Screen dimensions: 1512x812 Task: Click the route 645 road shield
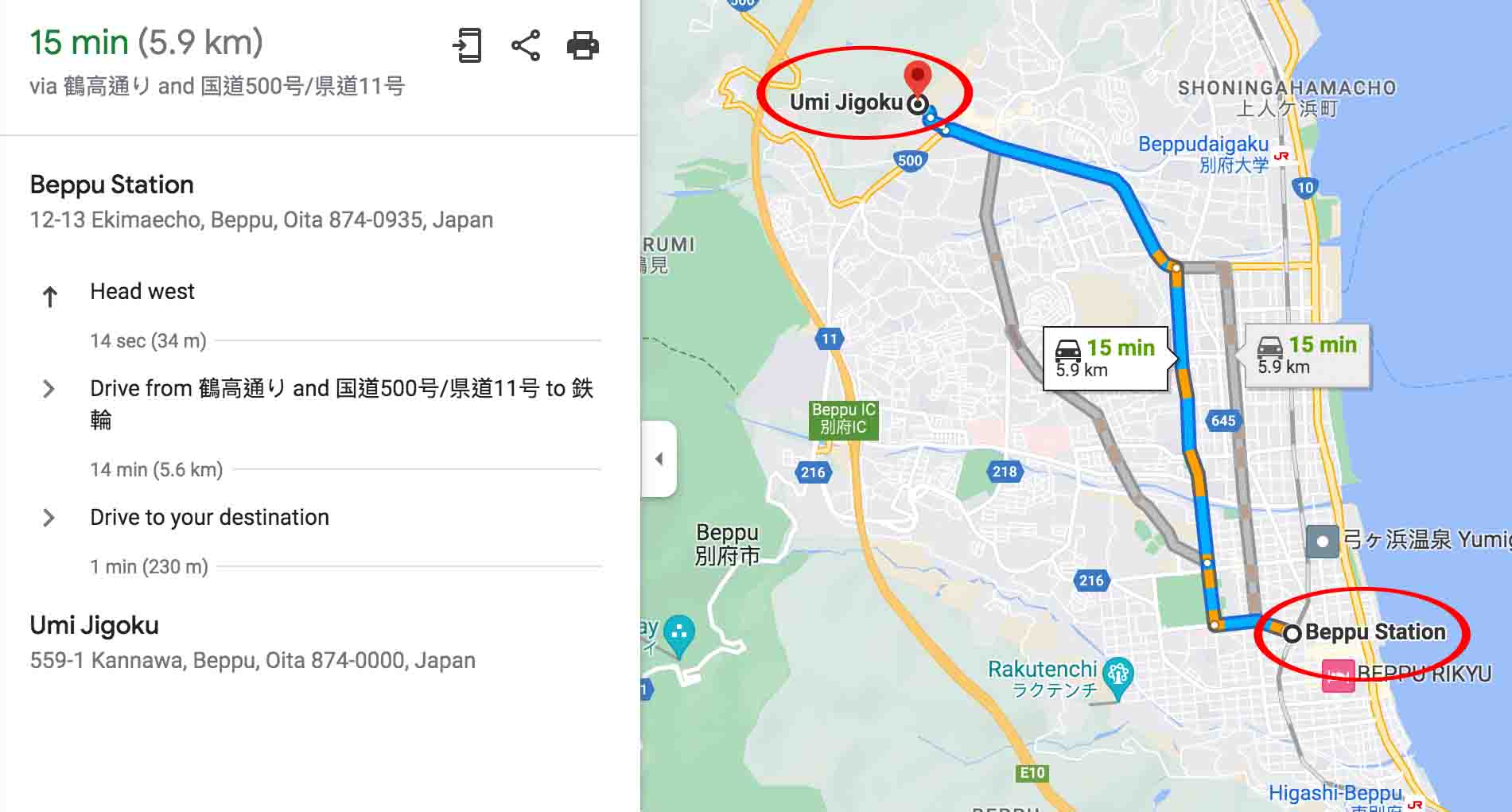click(x=1223, y=421)
